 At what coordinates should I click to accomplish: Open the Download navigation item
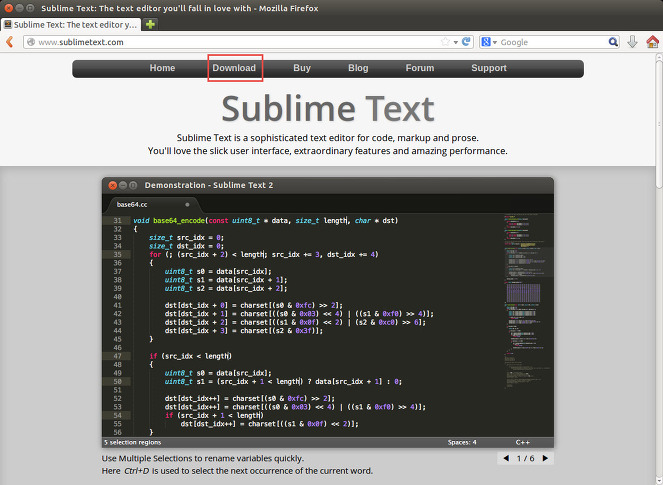point(234,68)
